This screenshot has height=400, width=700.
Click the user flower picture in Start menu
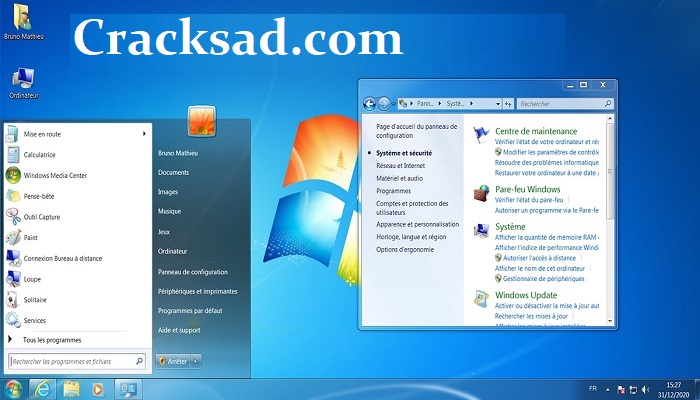click(202, 121)
